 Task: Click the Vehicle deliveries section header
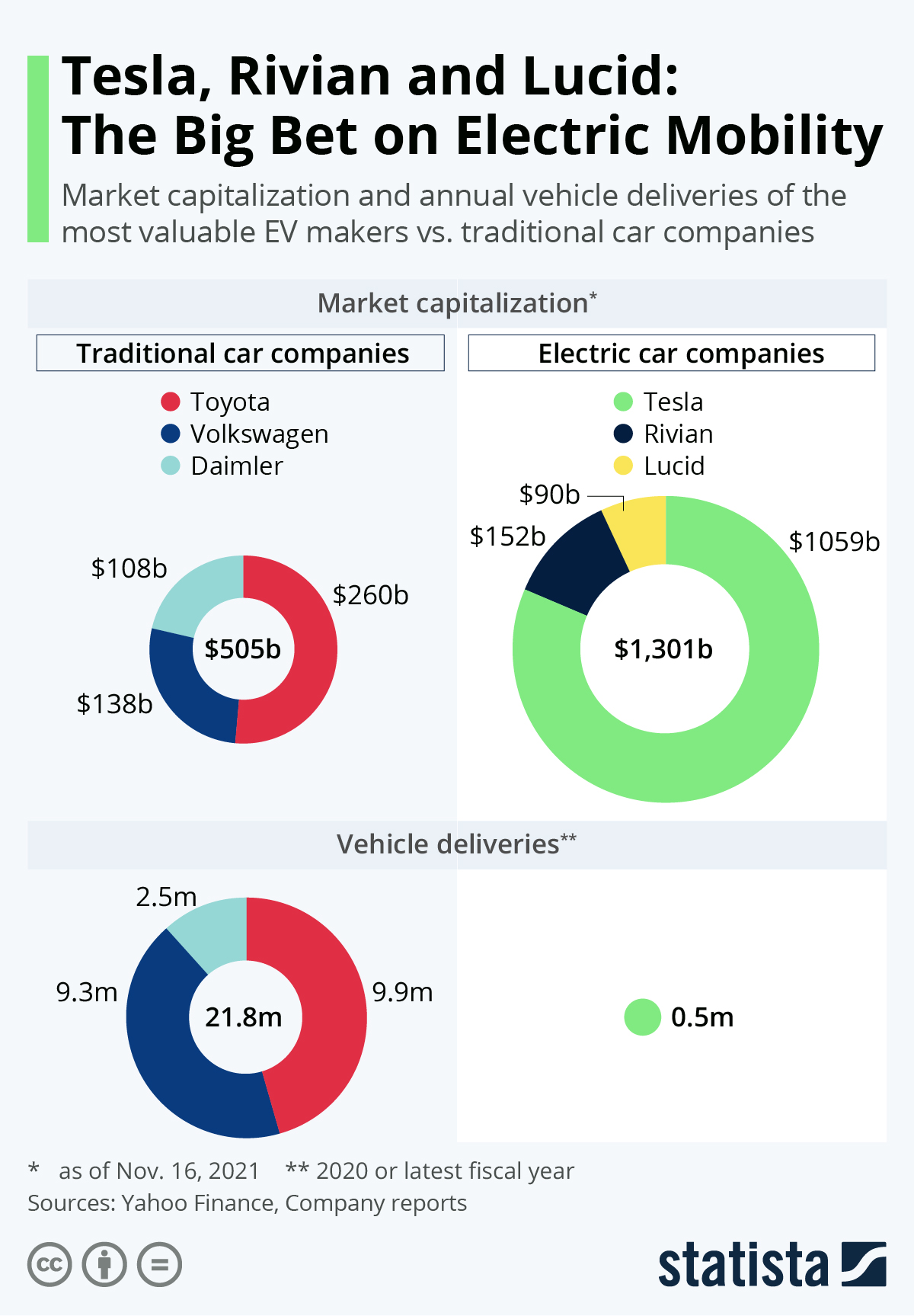pyautogui.click(x=457, y=844)
